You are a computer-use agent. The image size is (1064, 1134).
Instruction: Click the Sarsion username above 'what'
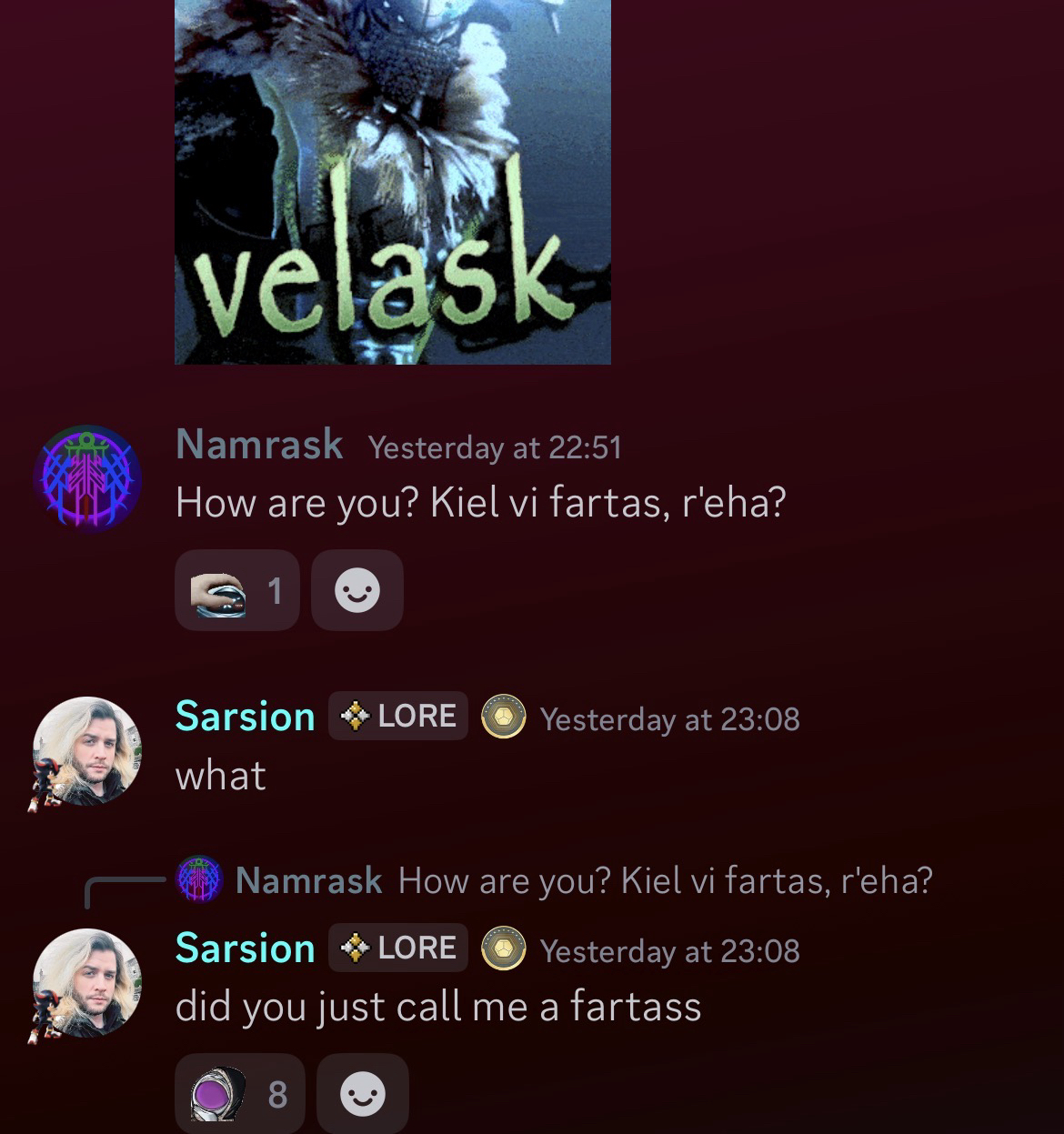[245, 717]
